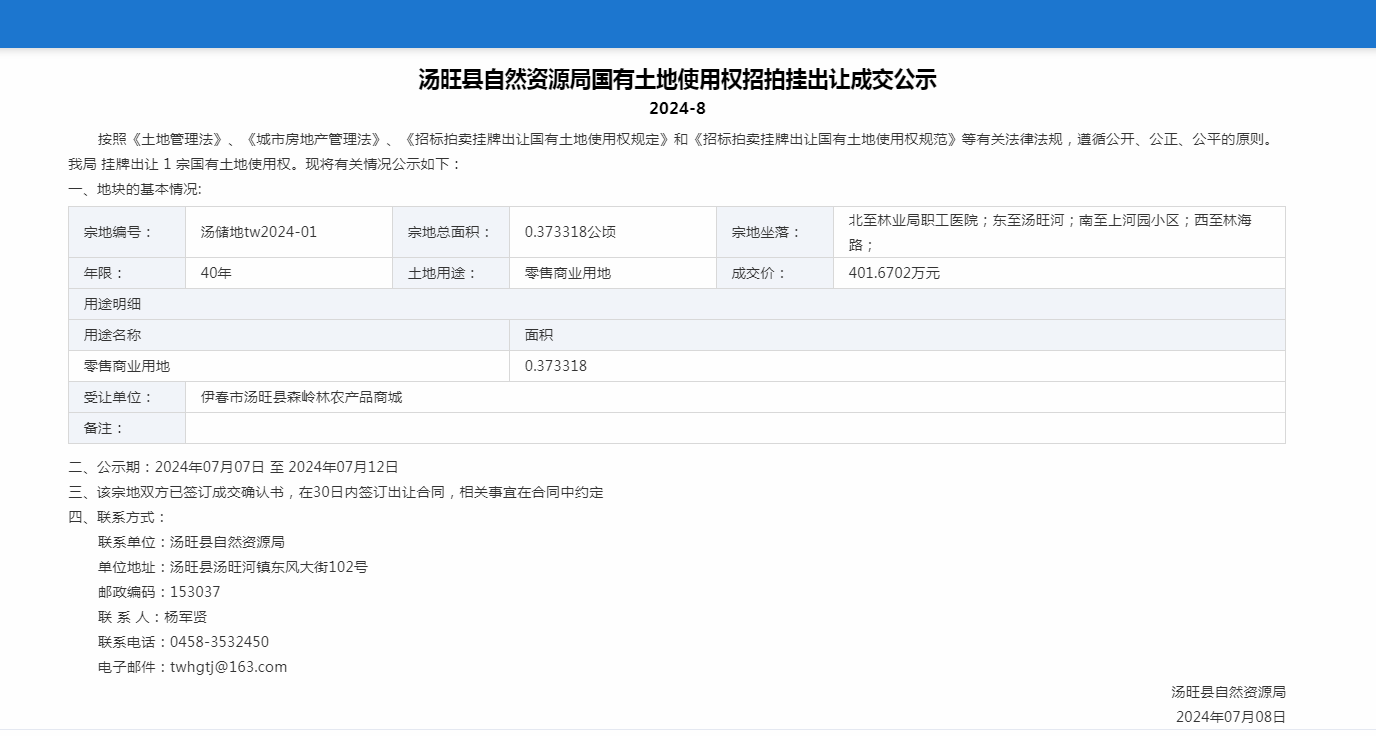Viewport: 1376px width, 736px height.
Task: Click the notice number 2024-8
Action: tap(677, 108)
